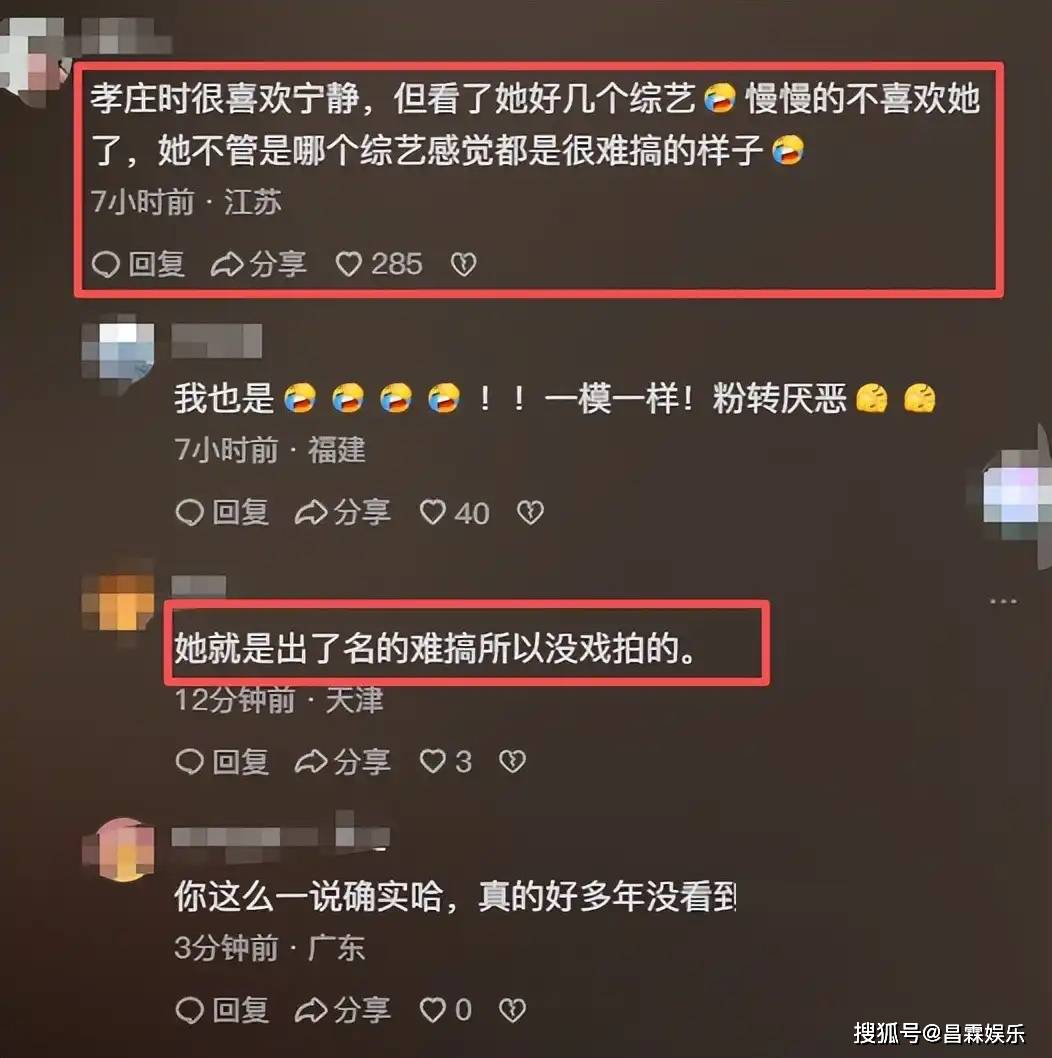Like the top comment with 285 likes
This screenshot has height=1058, width=1052.
[379, 264]
